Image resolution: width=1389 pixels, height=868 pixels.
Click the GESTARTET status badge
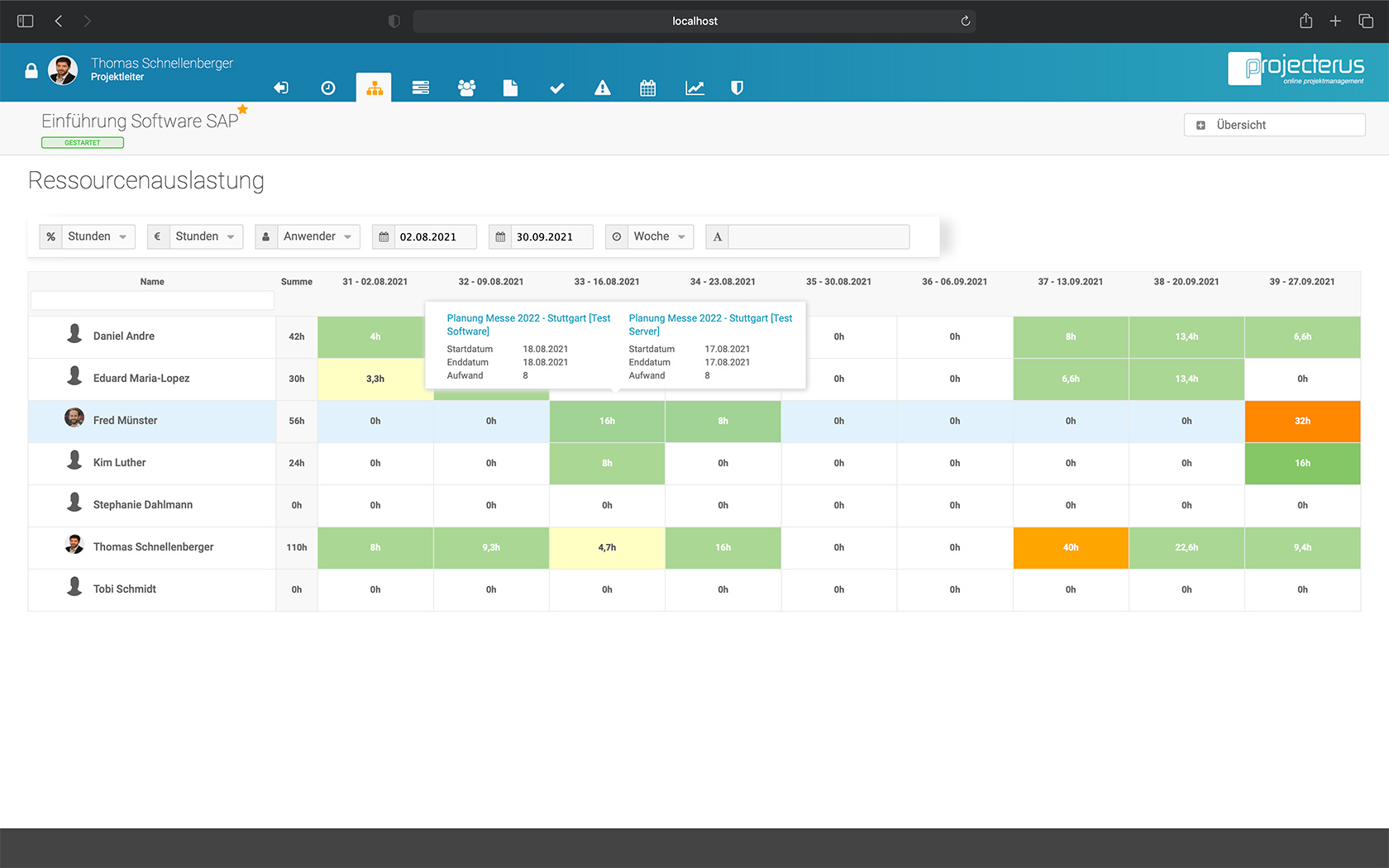[82, 142]
